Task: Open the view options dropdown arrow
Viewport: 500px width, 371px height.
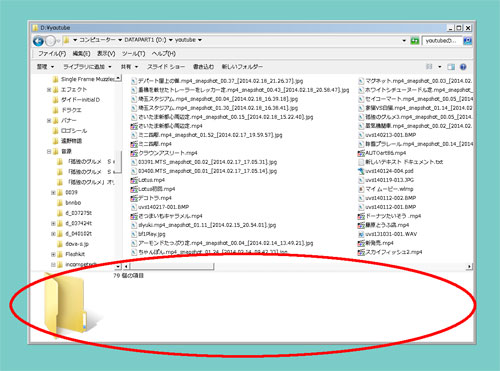Action: pyautogui.click(x=440, y=67)
